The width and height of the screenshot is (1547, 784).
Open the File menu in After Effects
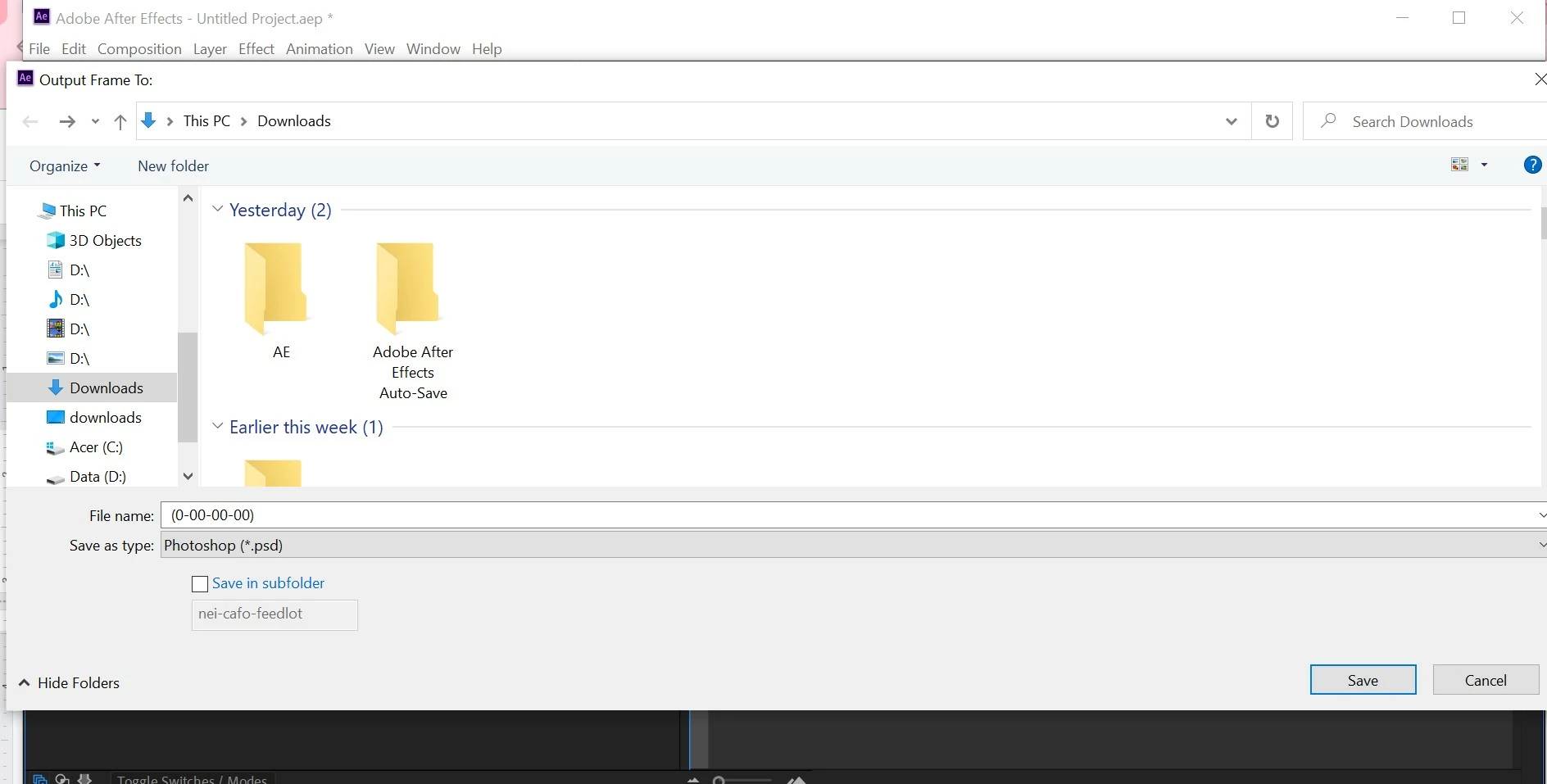pyautogui.click(x=39, y=49)
